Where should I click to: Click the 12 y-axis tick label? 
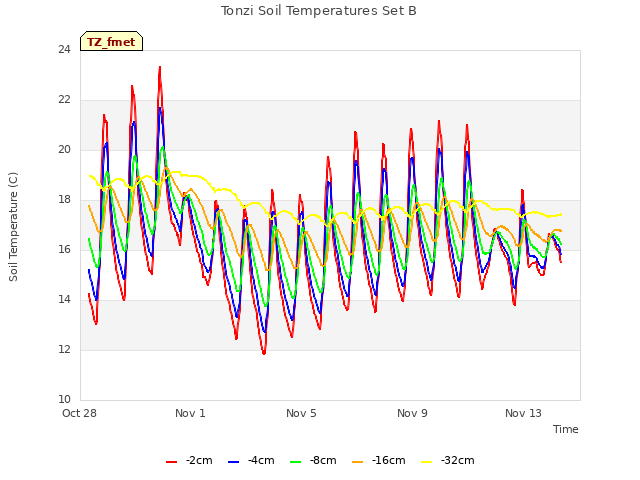tap(64, 349)
